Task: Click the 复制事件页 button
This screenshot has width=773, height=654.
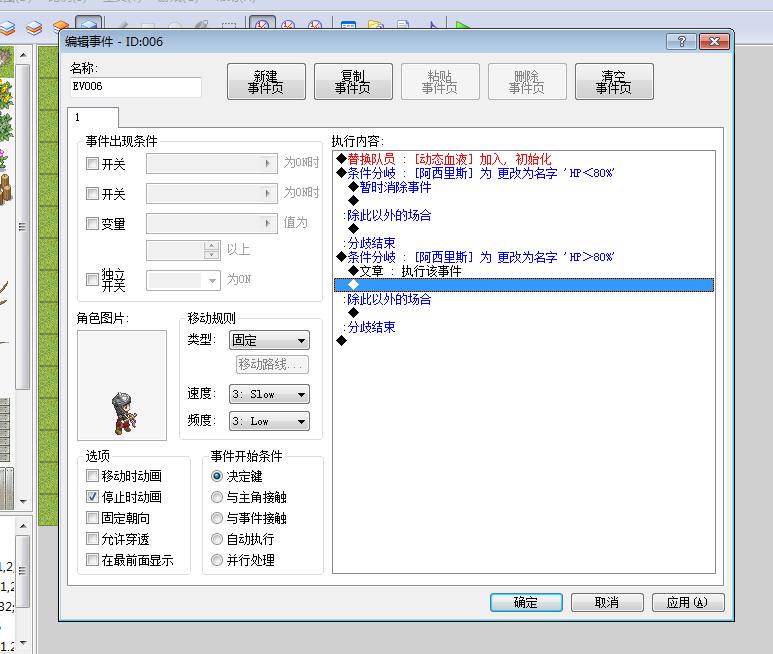Action: (x=353, y=82)
